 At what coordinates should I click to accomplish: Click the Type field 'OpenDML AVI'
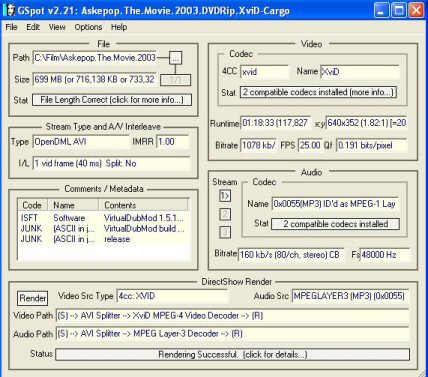coord(81,142)
